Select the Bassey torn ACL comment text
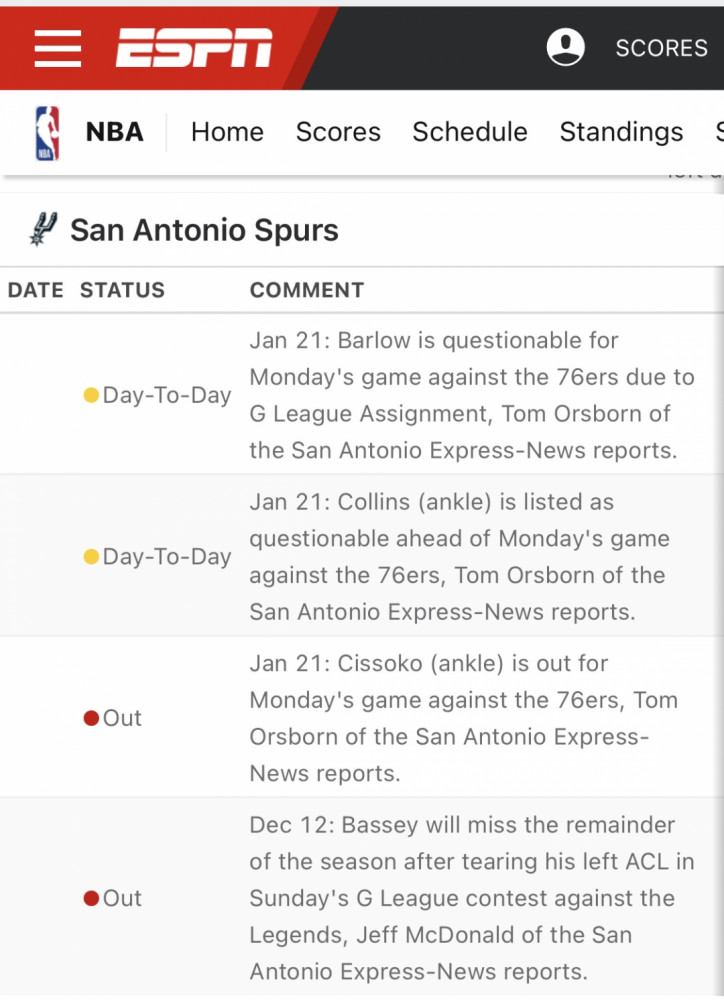724x1000 pixels. 472,898
